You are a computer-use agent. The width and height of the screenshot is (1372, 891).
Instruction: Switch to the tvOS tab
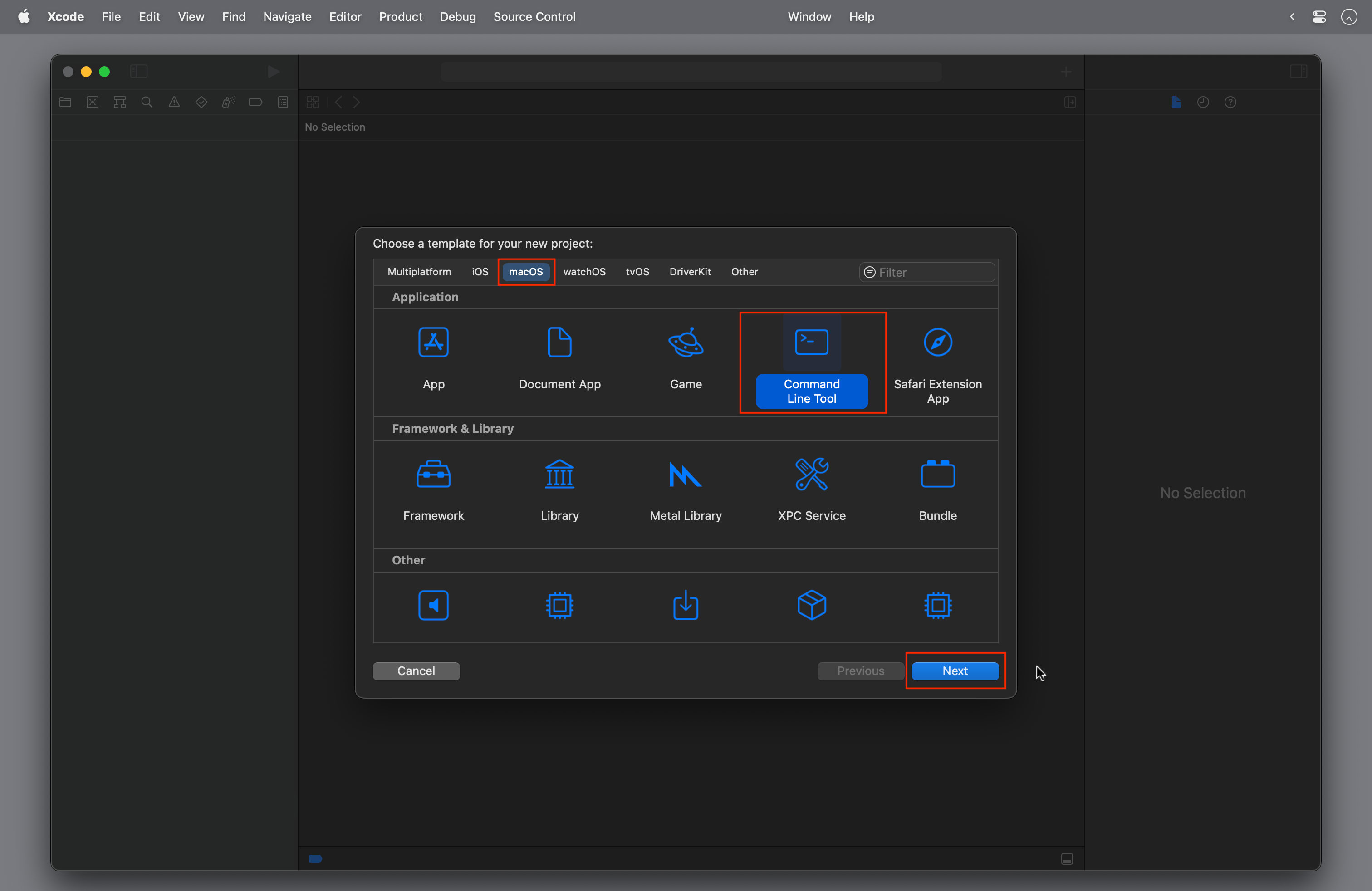click(x=637, y=271)
